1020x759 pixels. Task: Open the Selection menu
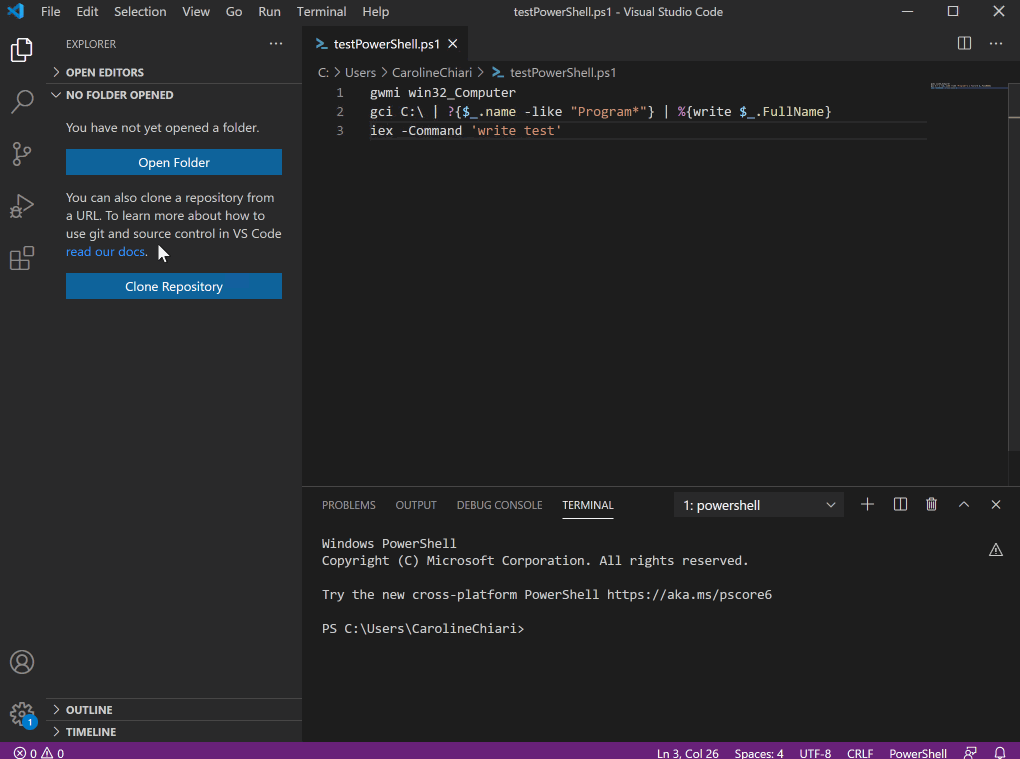click(x=140, y=12)
